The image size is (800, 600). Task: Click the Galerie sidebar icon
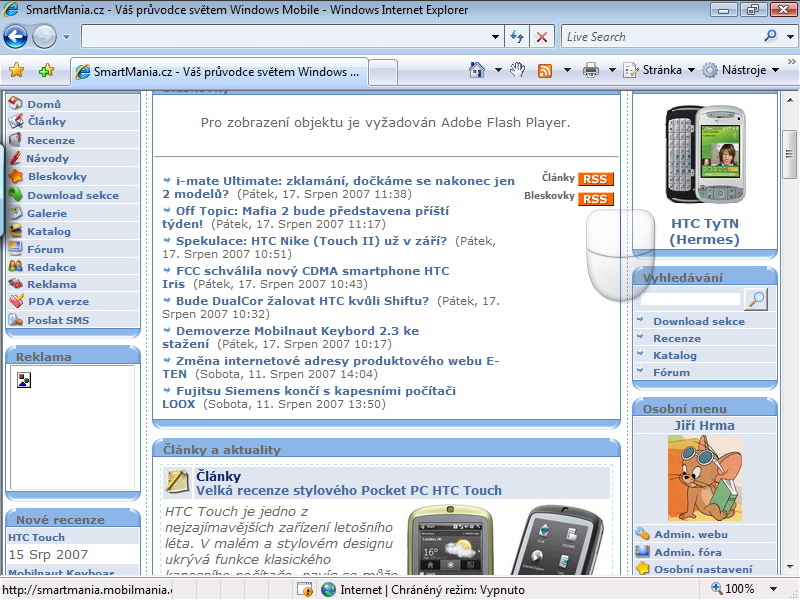click(16, 213)
